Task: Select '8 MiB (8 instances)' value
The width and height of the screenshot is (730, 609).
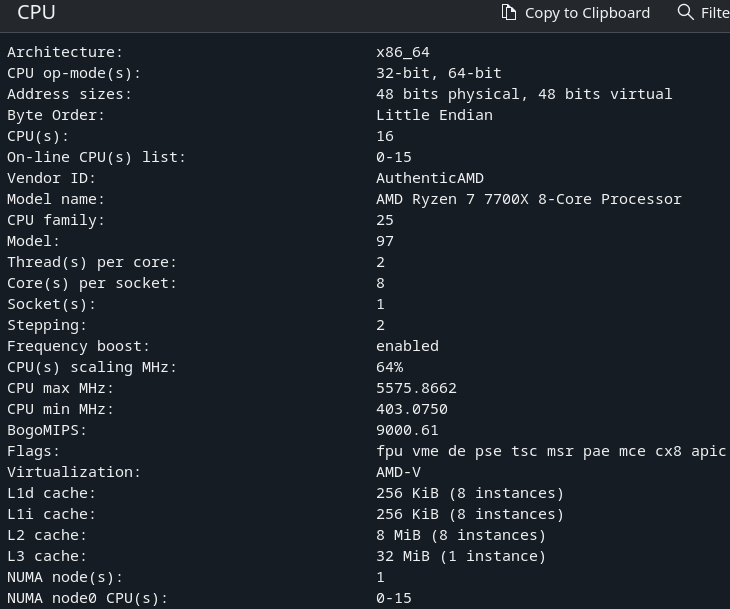Action: (461, 535)
